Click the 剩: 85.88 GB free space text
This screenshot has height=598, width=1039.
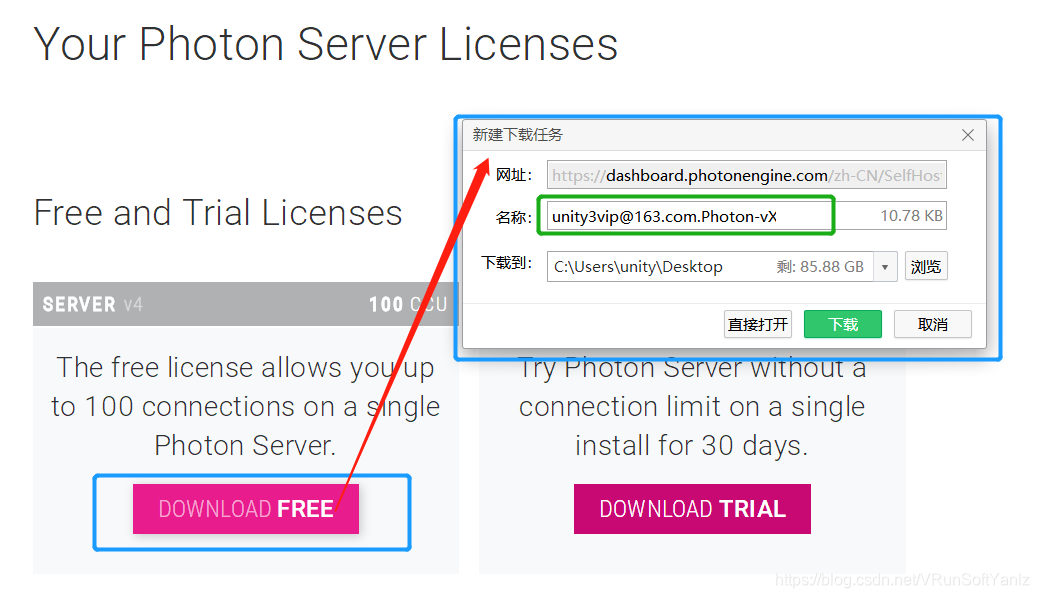820,267
